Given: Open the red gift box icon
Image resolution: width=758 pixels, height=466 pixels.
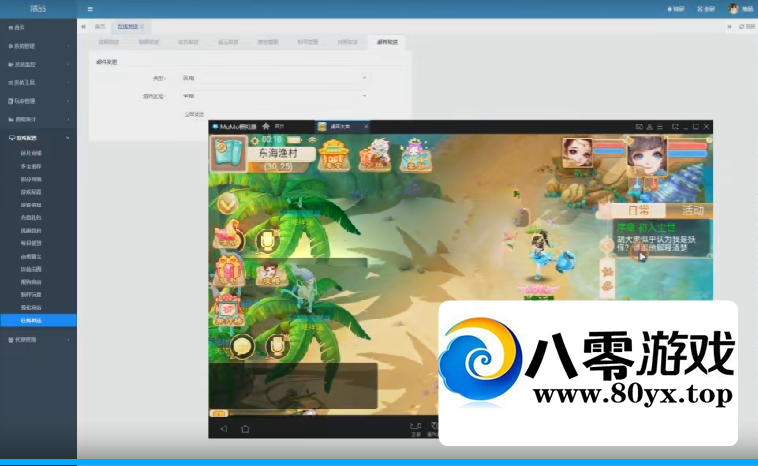Looking at the screenshot, I should pos(229,271).
